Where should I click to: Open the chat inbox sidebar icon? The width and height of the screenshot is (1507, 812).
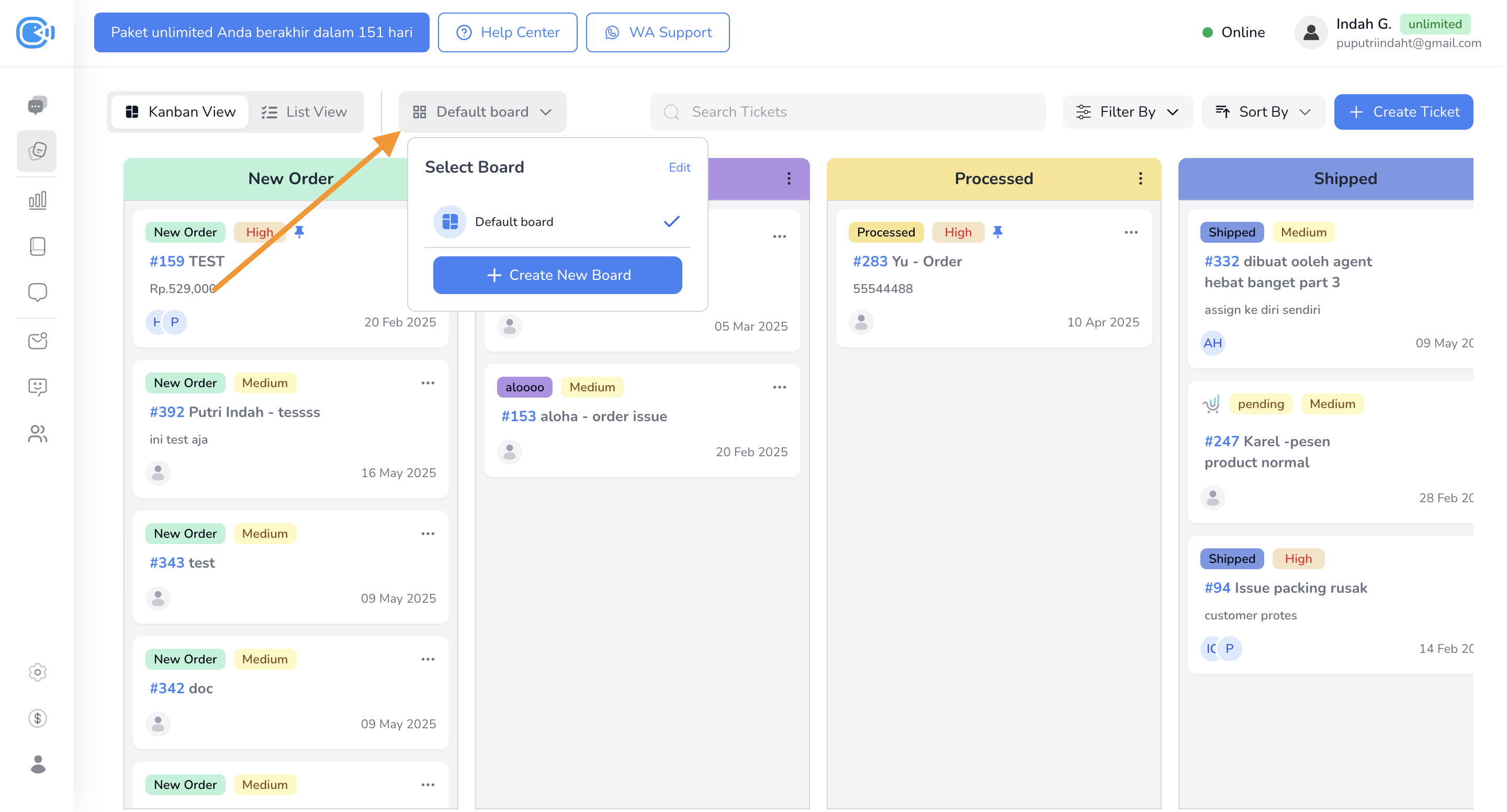tap(37, 105)
